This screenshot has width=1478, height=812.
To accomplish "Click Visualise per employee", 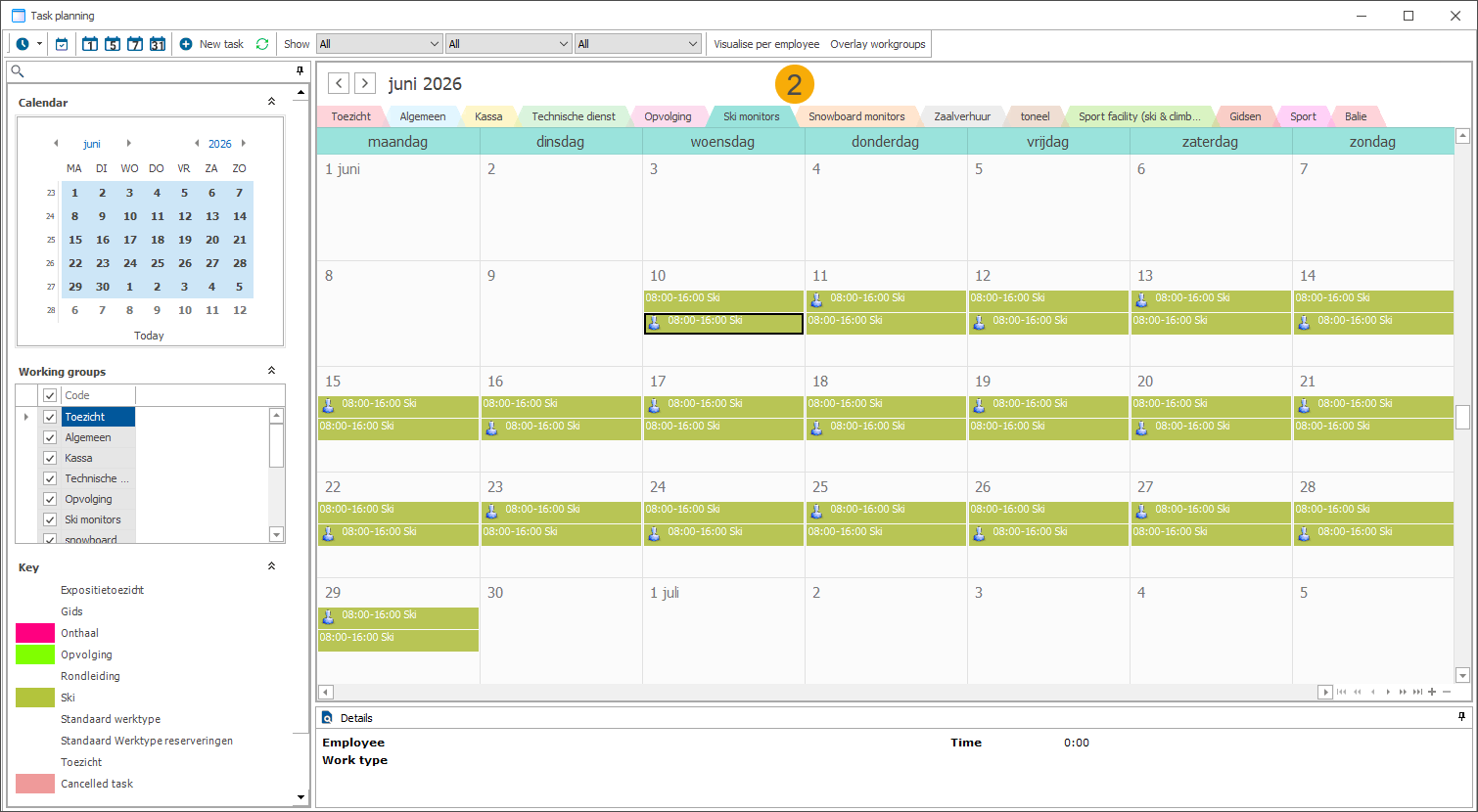I will [766, 44].
